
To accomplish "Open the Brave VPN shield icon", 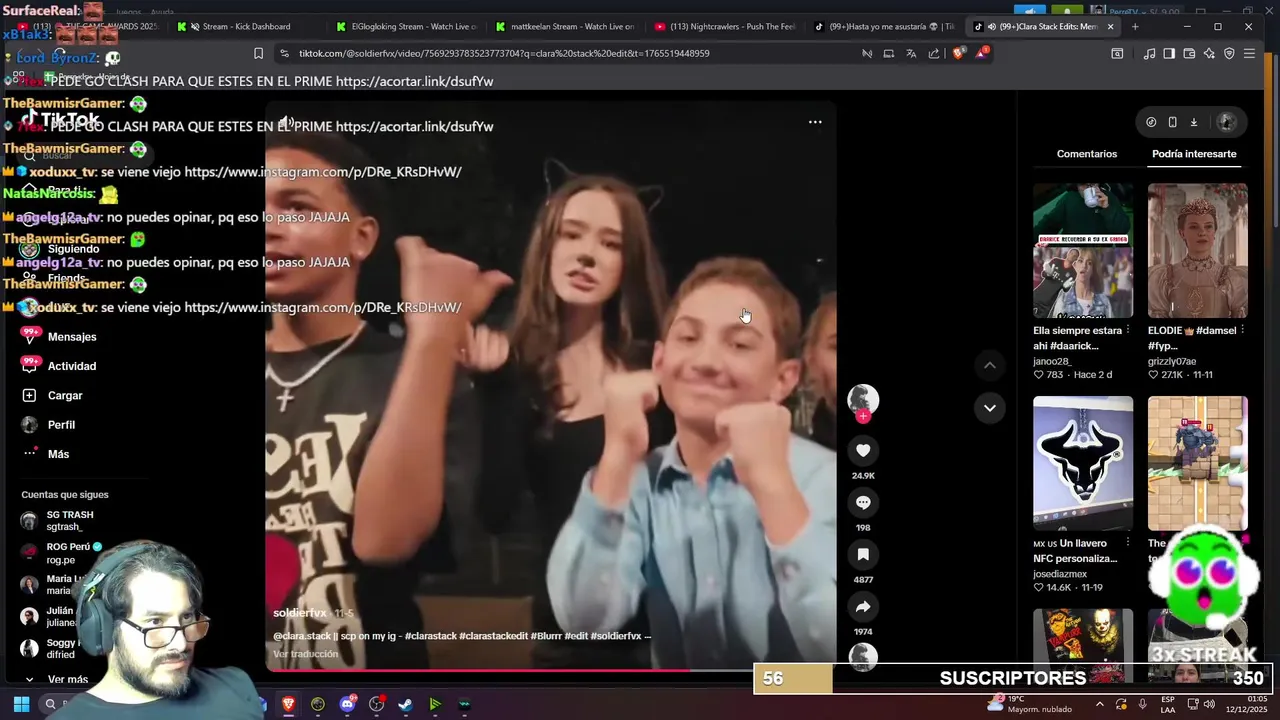I will pos(1229,53).
